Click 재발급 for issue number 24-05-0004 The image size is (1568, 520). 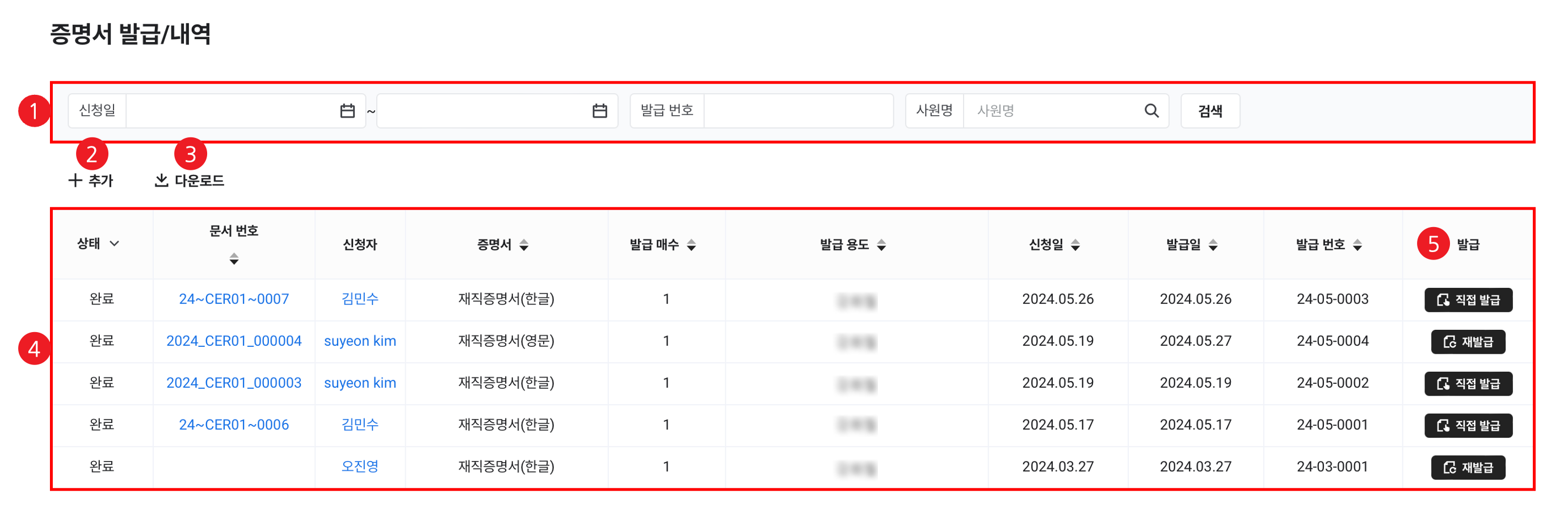[1468, 342]
